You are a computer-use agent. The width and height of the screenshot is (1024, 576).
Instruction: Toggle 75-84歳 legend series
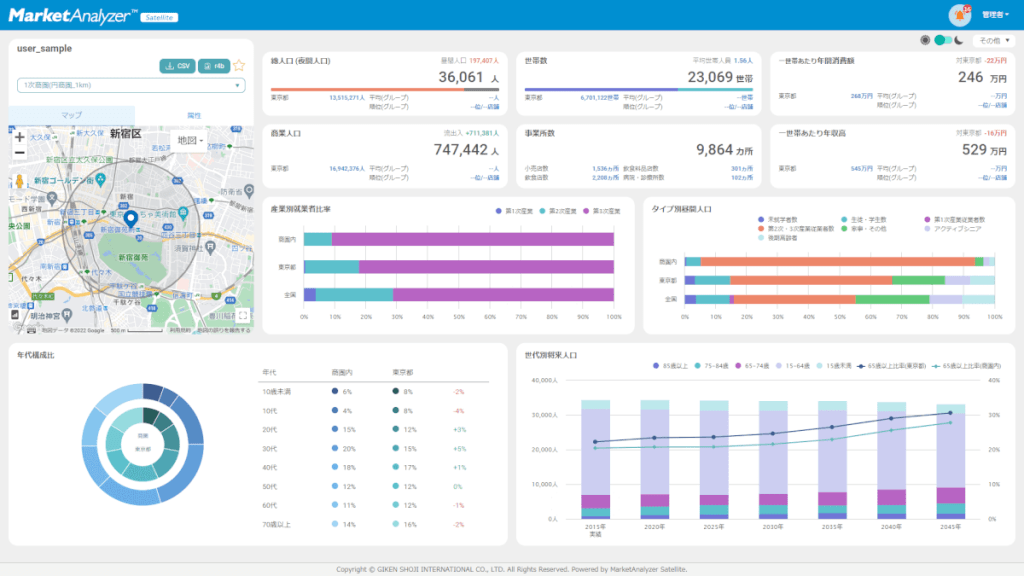(712, 366)
